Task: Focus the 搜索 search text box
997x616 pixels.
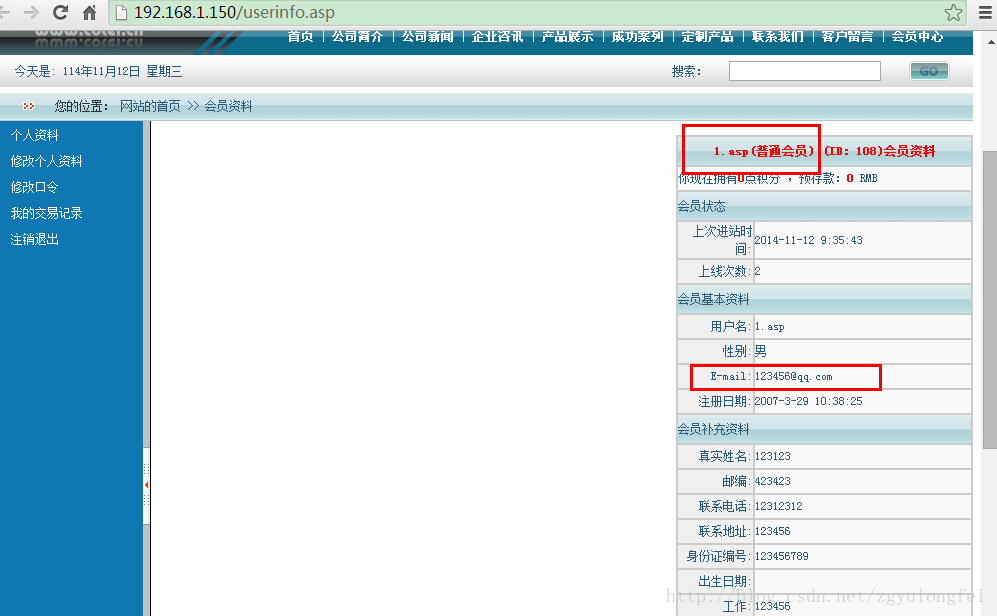Action: [804, 71]
